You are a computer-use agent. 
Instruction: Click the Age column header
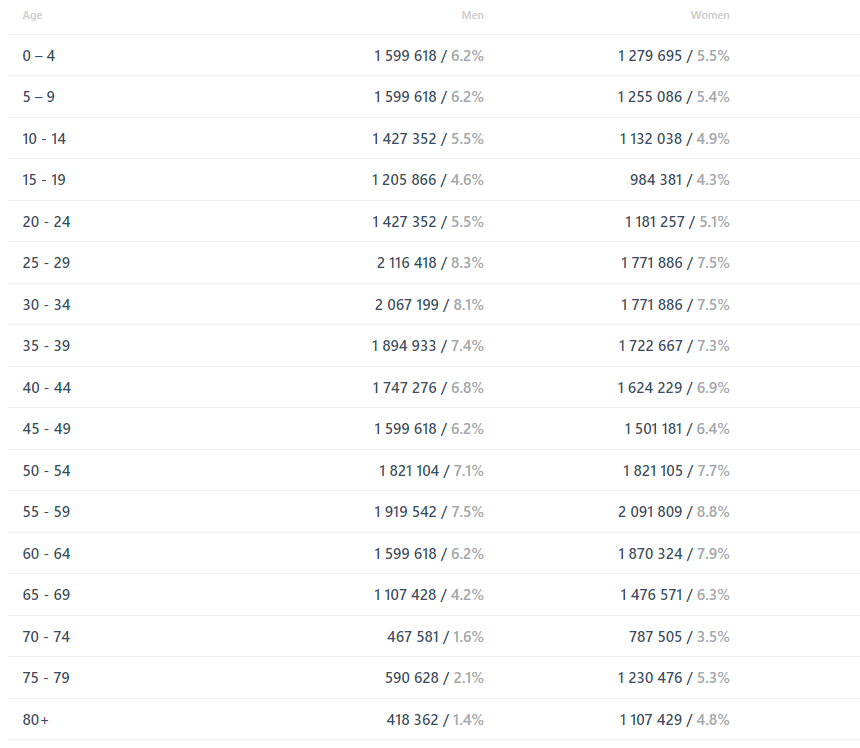click(x=32, y=15)
